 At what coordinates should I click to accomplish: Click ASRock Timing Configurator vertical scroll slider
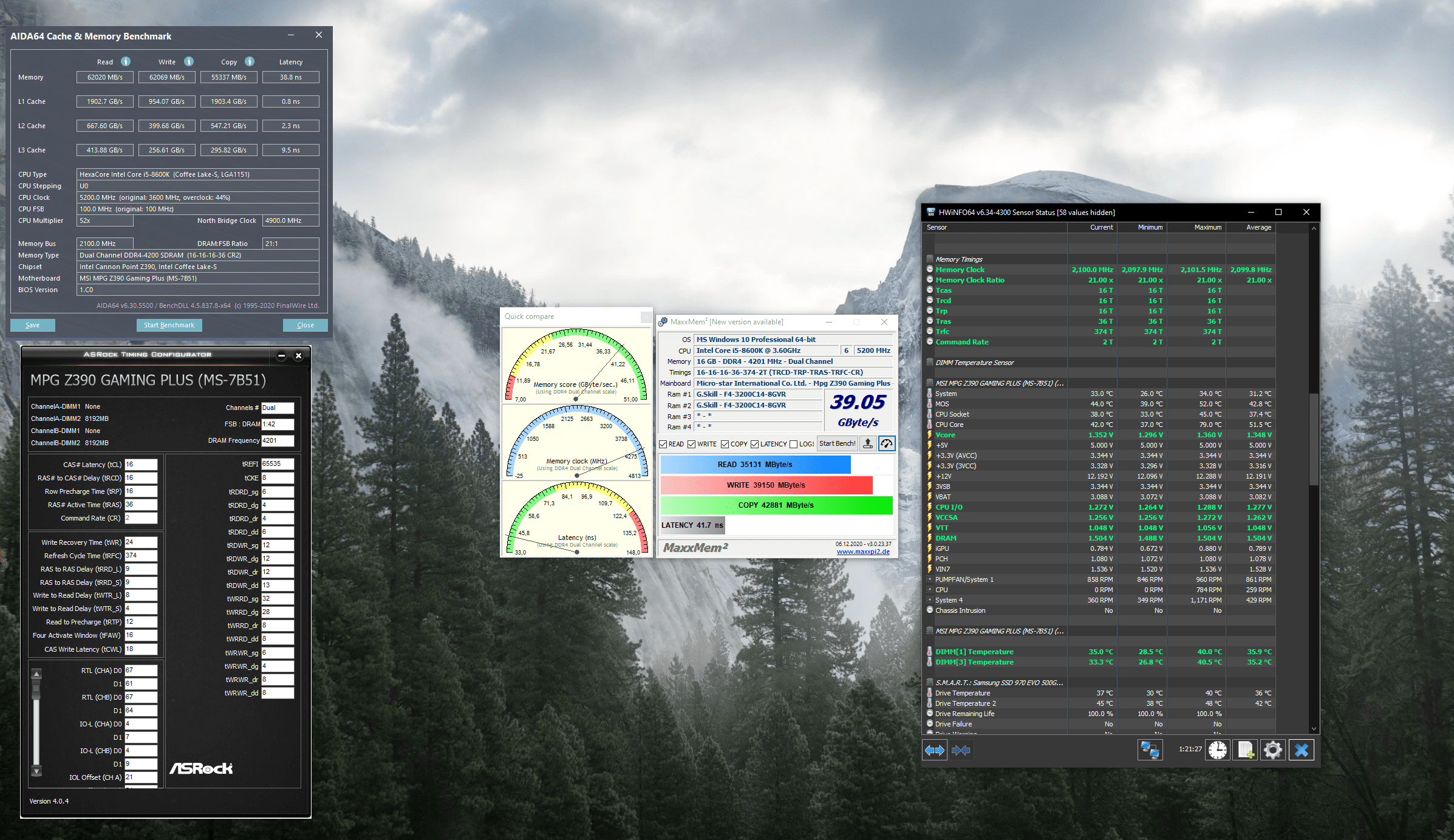coord(36,691)
